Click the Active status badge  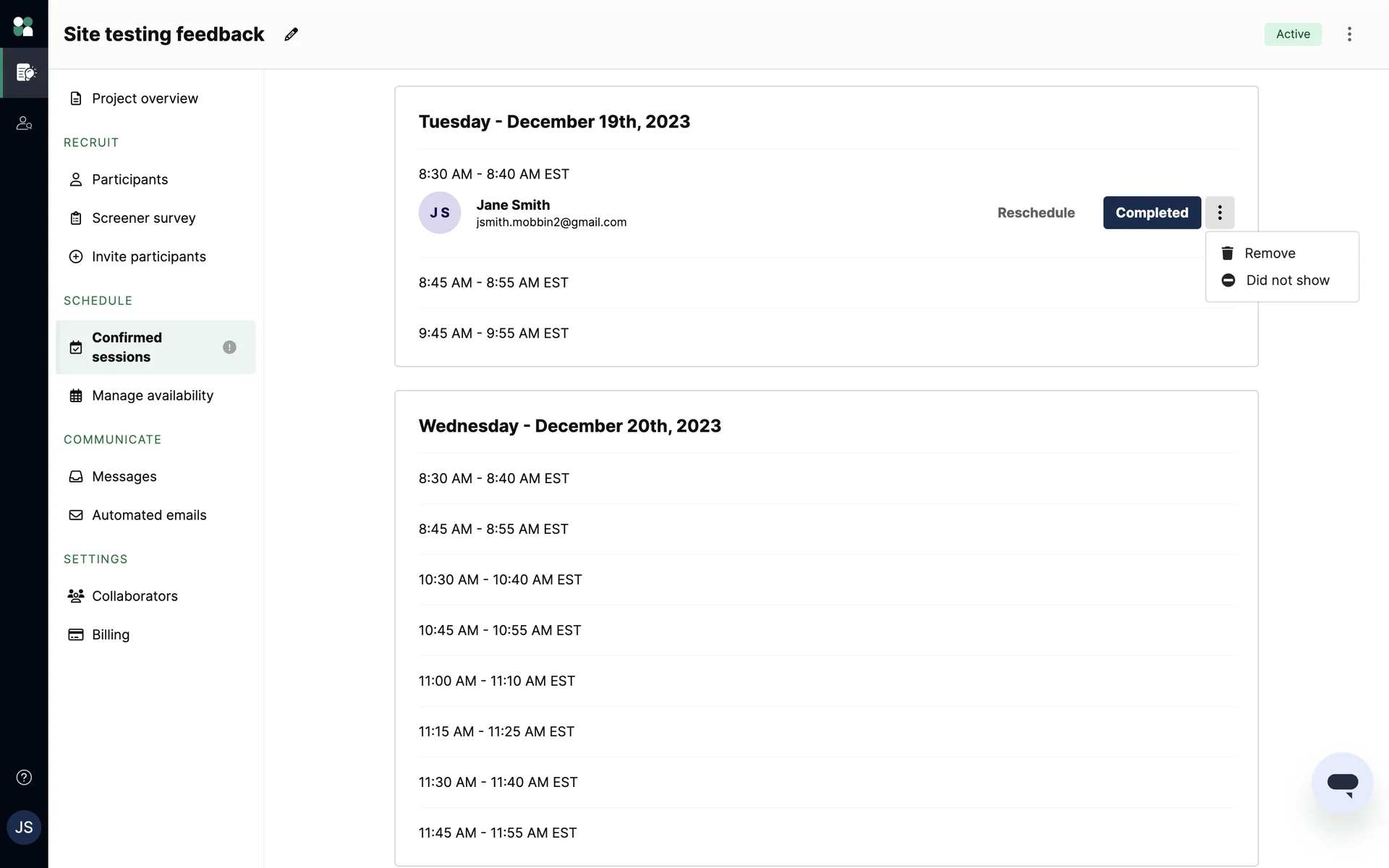tap(1293, 34)
